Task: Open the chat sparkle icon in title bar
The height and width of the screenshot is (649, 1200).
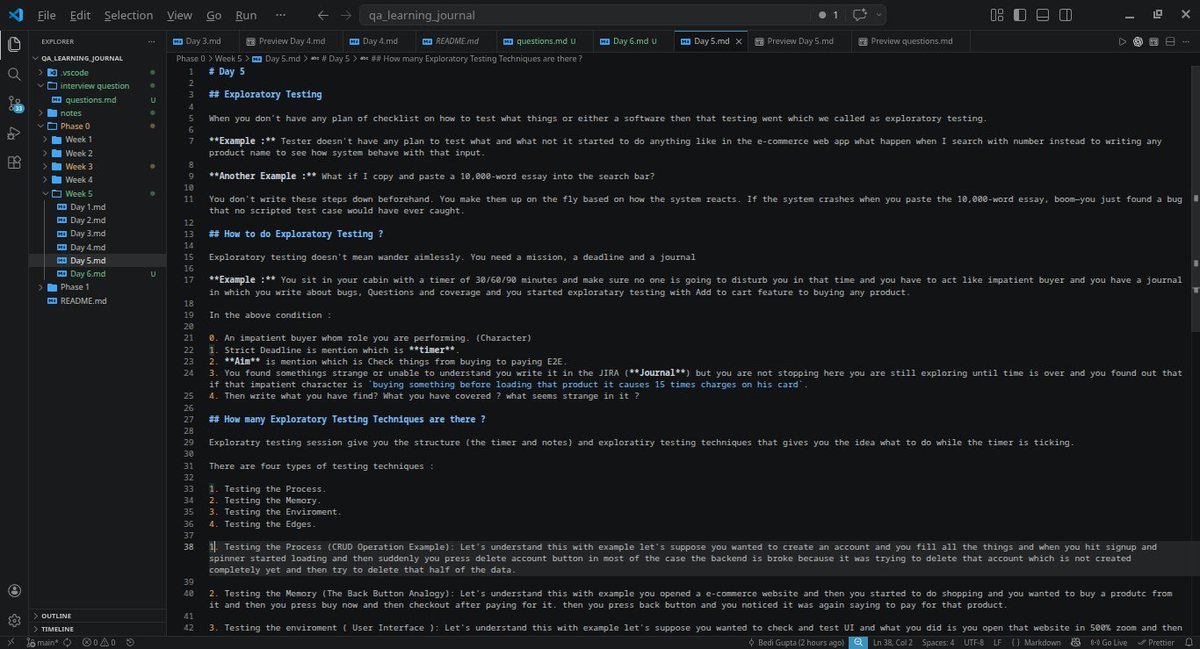Action: [859, 15]
